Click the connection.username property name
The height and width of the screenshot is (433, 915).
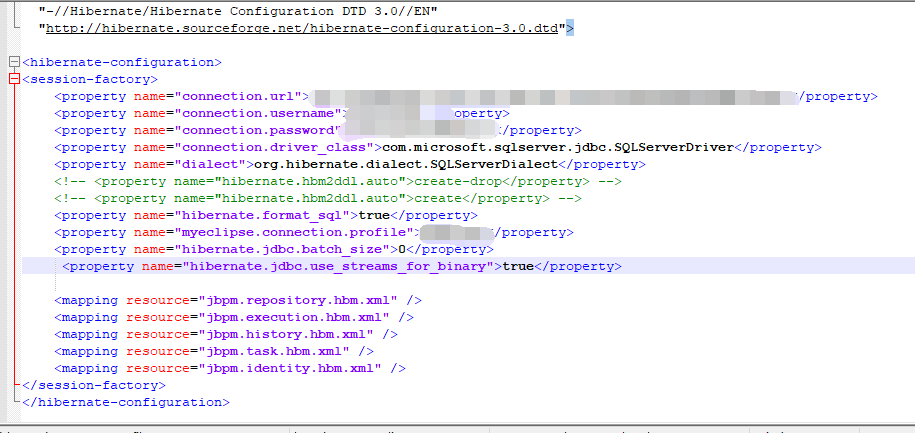261,113
